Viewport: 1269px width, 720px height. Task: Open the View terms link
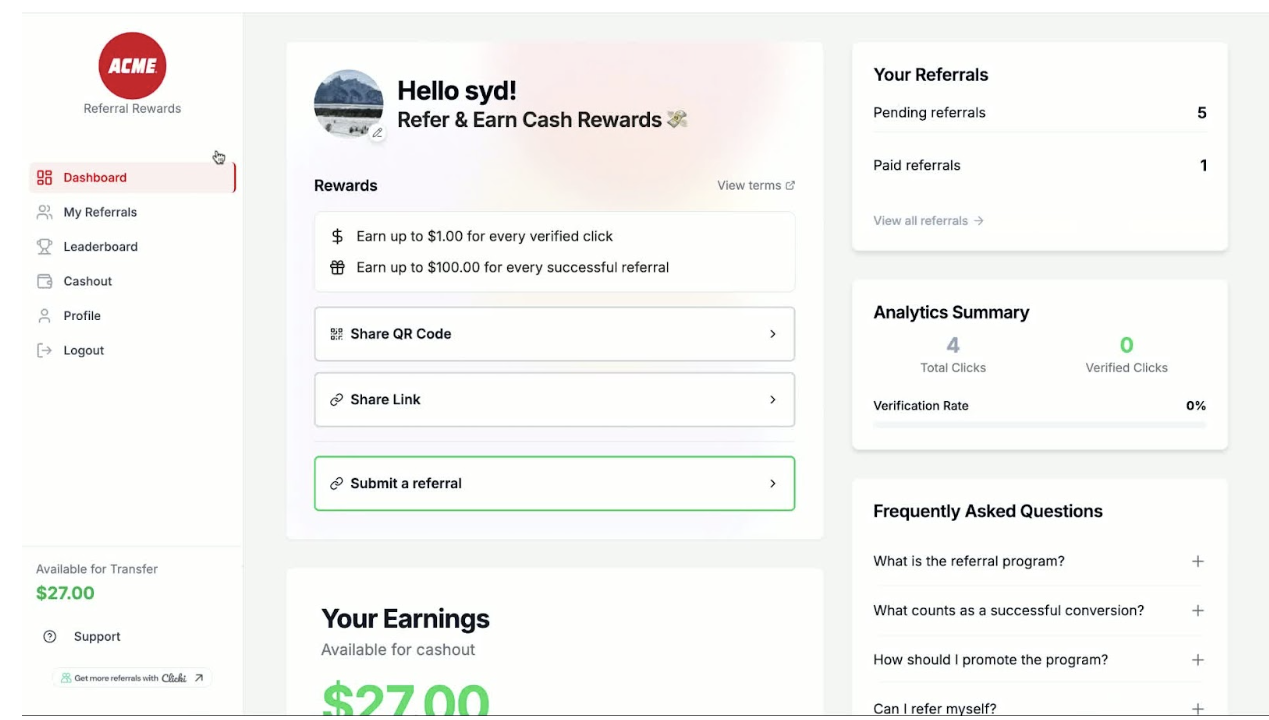[755, 186]
